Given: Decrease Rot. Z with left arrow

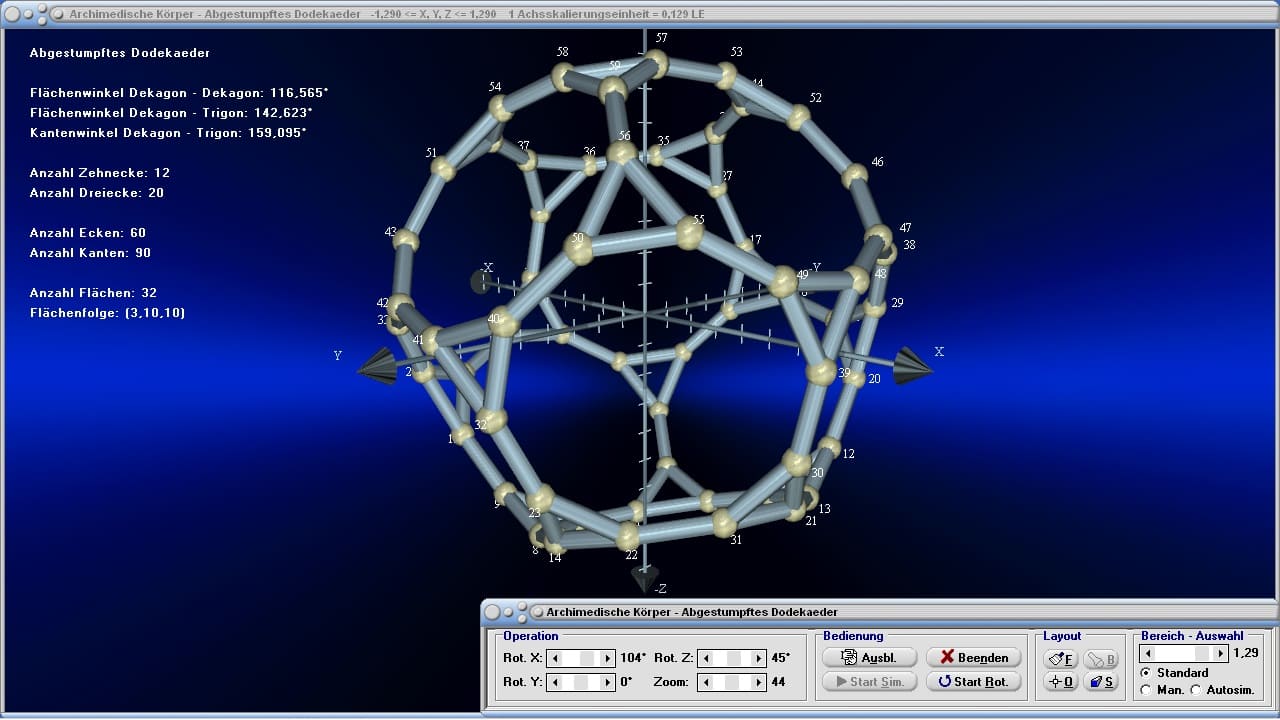Looking at the screenshot, I should tap(706, 658).
